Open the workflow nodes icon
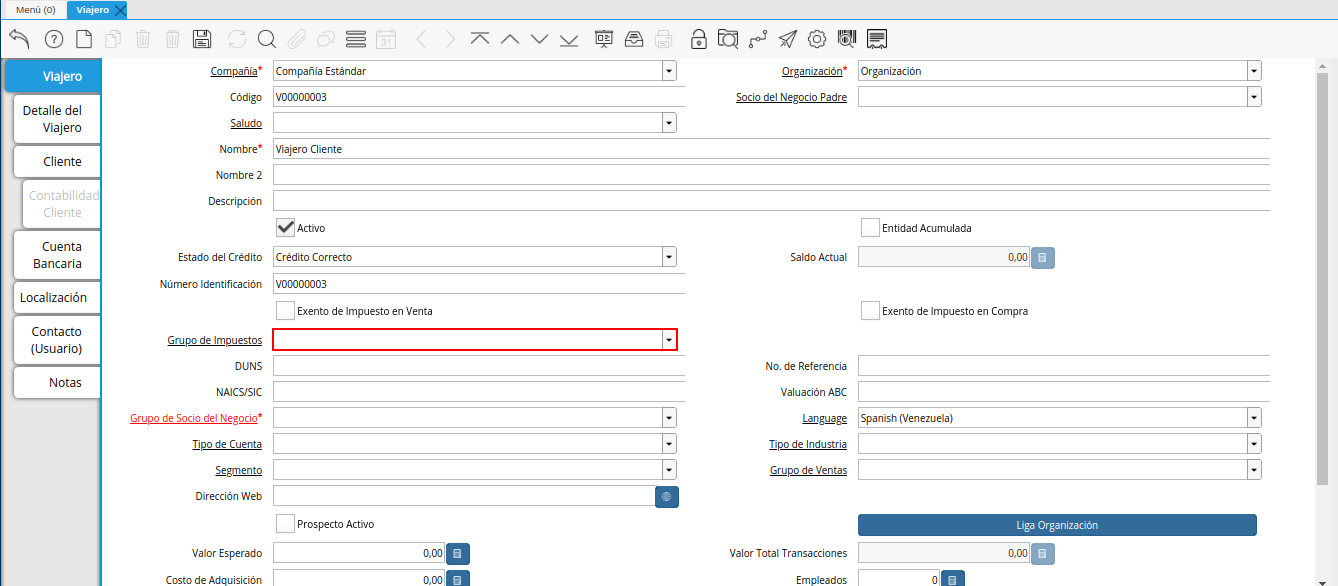Viewport: 1338px width, 586px height. click(758, 39)
